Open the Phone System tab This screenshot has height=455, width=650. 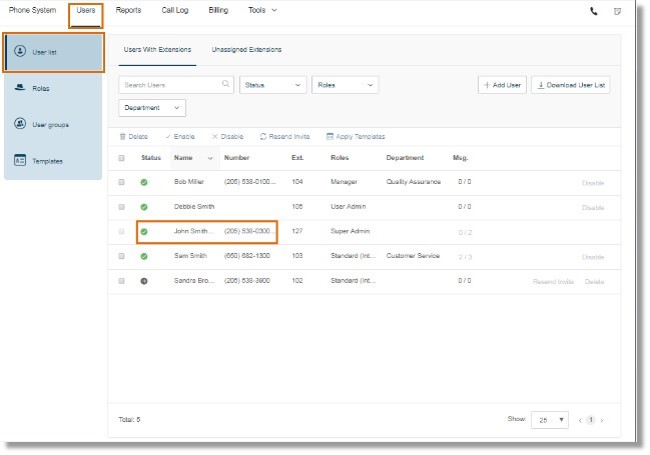(x=32, y=10)
